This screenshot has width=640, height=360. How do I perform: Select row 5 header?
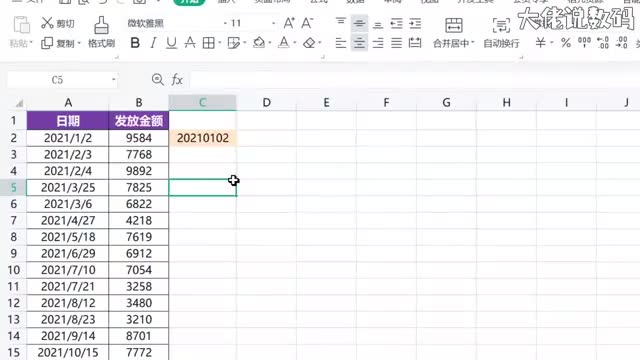pyautogui.click(x=13, y=187)
